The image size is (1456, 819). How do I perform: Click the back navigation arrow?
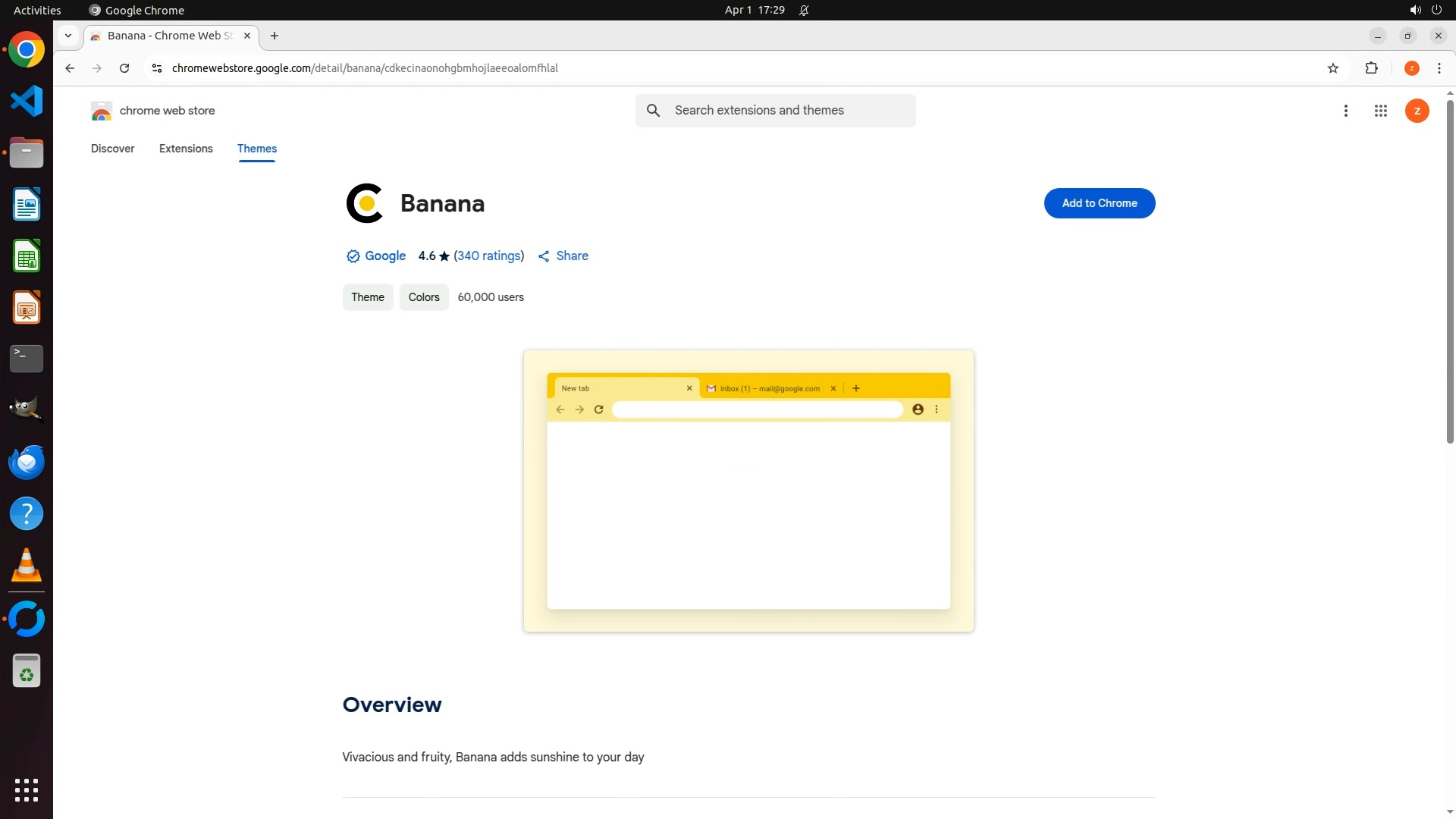[x=70, y=68]
